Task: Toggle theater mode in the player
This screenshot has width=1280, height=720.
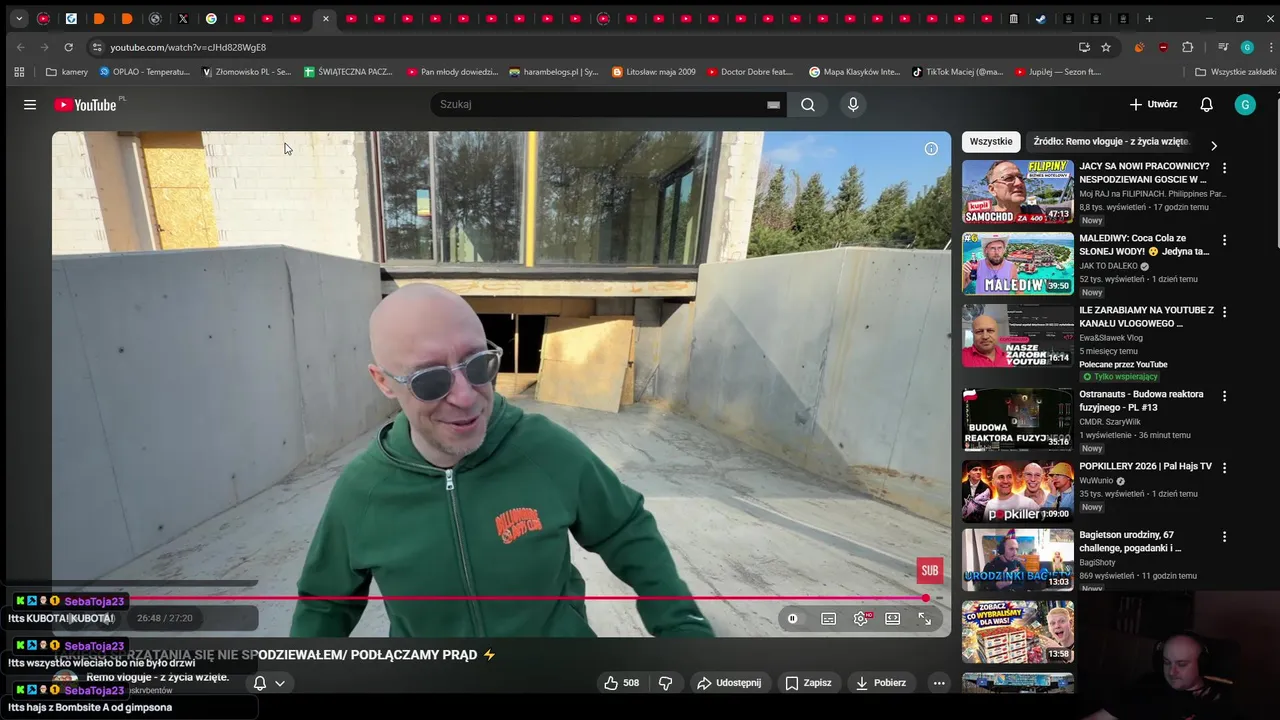Action: (x=893, y=619)
